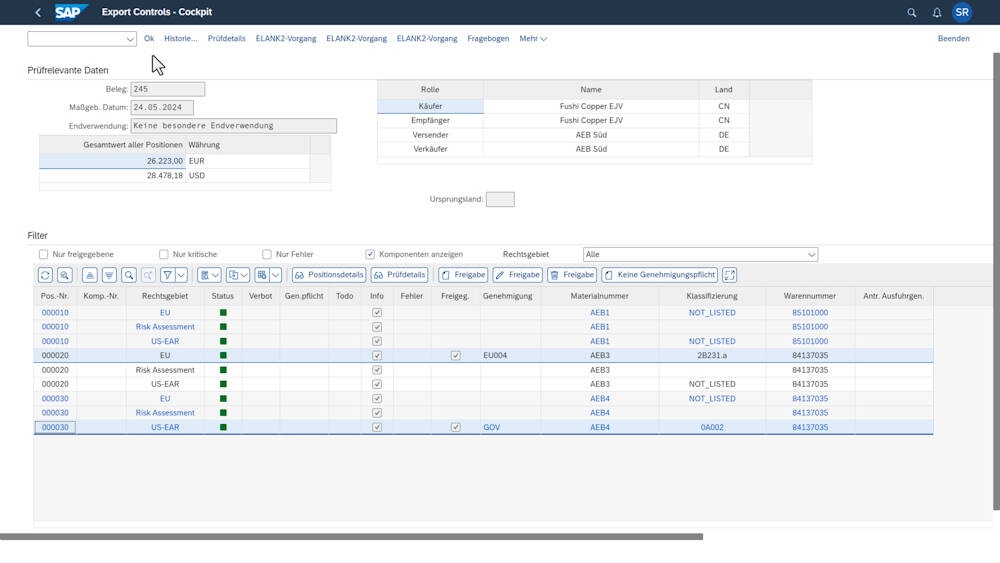Open the Historie menu item

coord(181,39)
